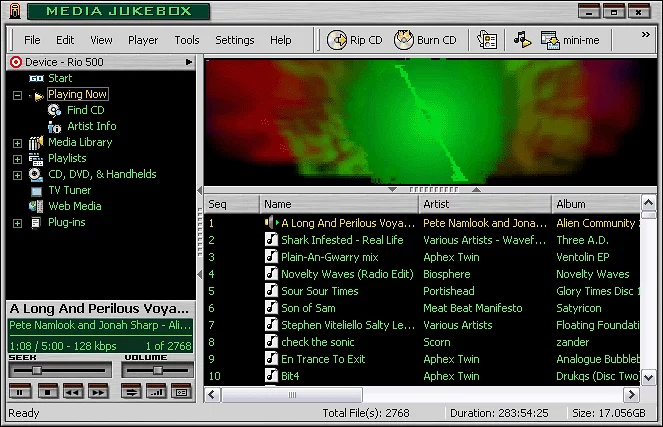Collapse the Playing Now tree node

17,96
